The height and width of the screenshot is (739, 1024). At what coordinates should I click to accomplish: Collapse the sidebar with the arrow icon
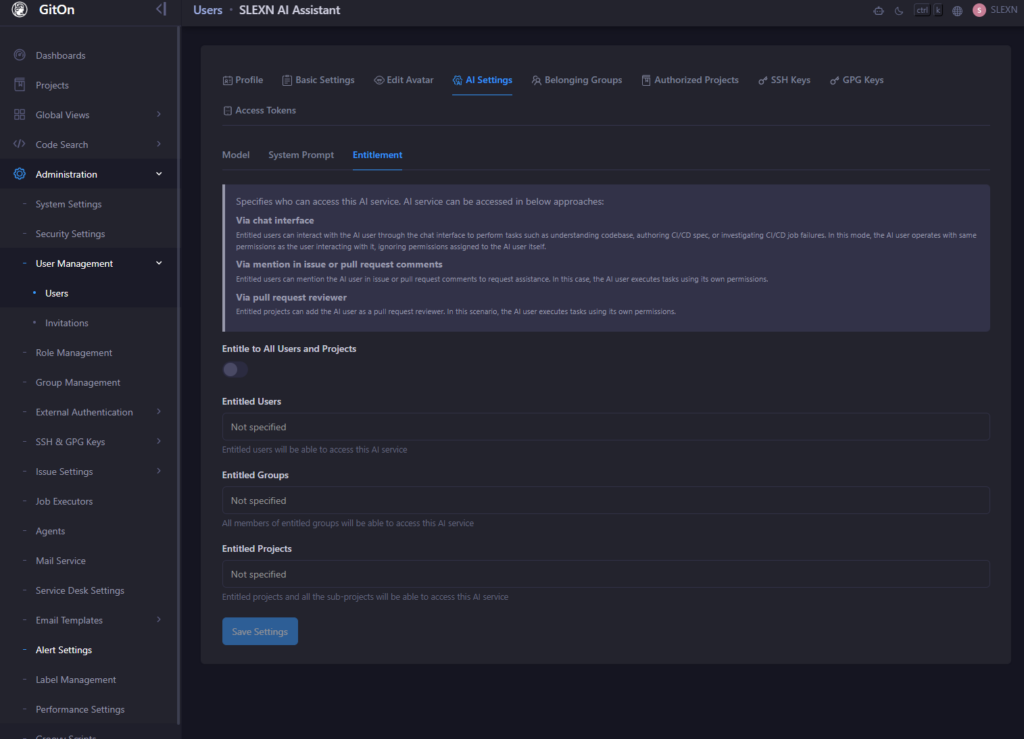tap(161, 10)
